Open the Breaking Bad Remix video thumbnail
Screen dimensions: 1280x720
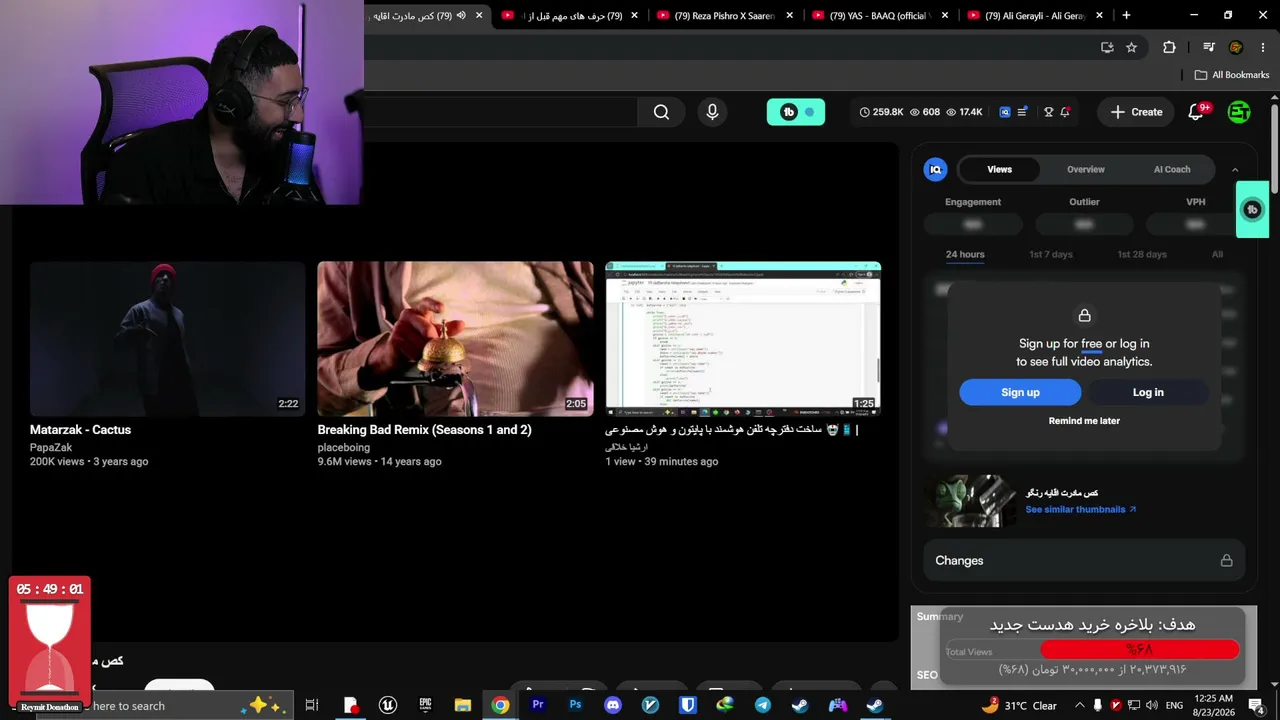click(455, 339)
